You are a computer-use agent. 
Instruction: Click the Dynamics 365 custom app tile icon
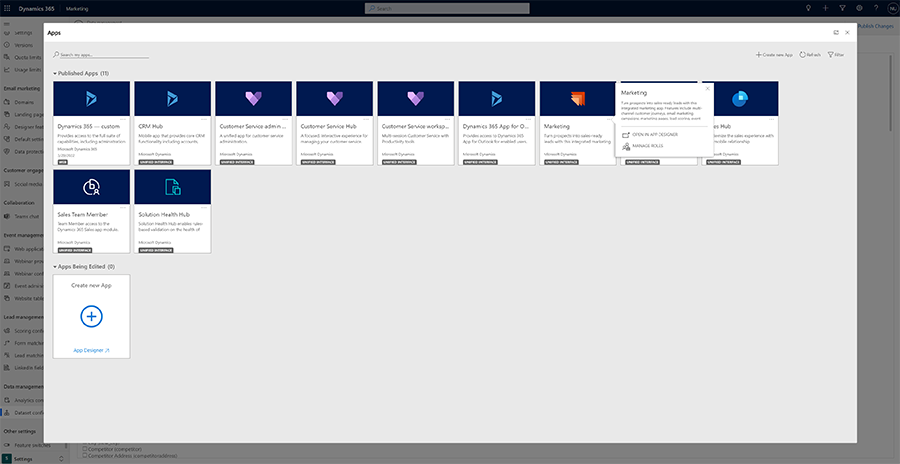[x=91, y=99]
